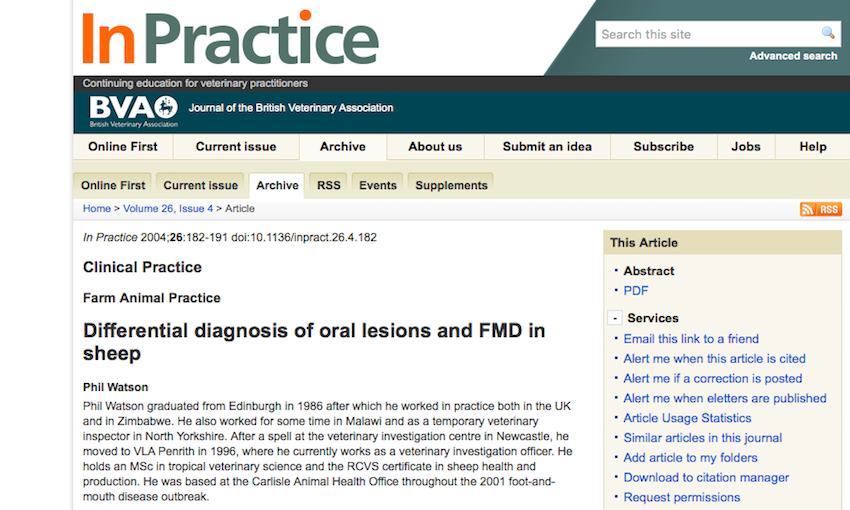
Task: Open Submit an idea page
Action: pos(547,146)
